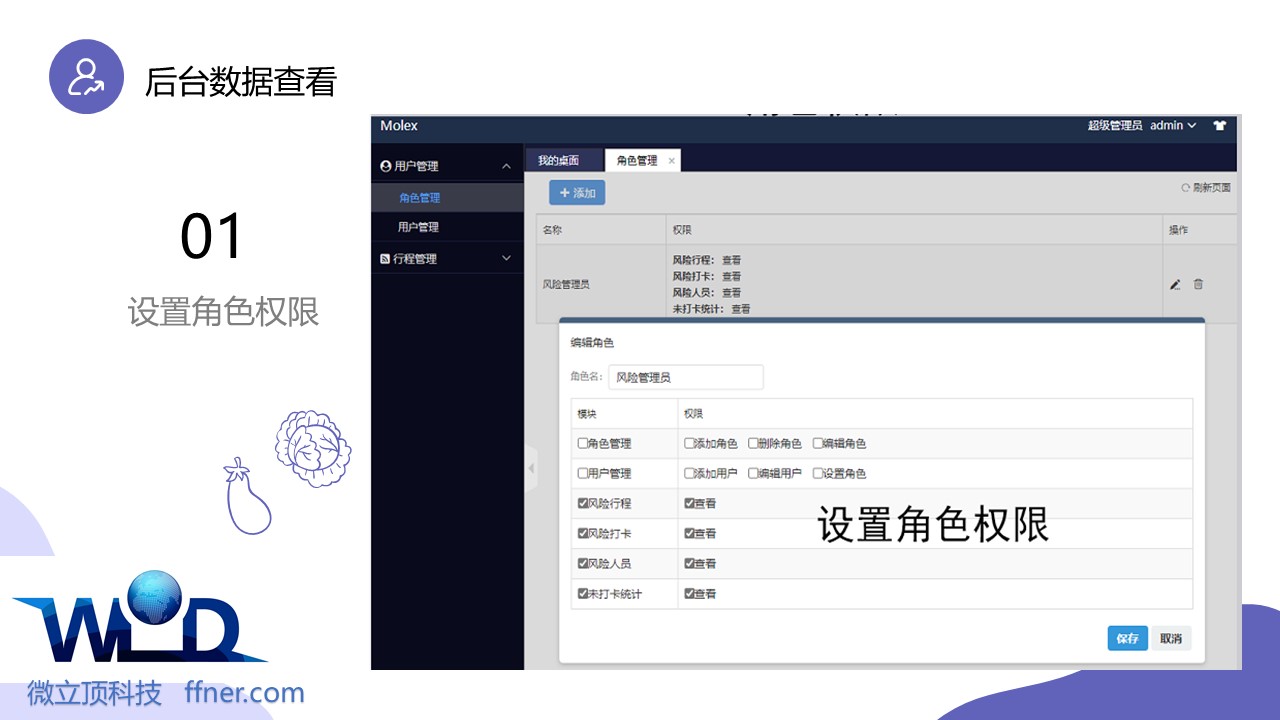Click the 角色名 input field

coord(685,378)
